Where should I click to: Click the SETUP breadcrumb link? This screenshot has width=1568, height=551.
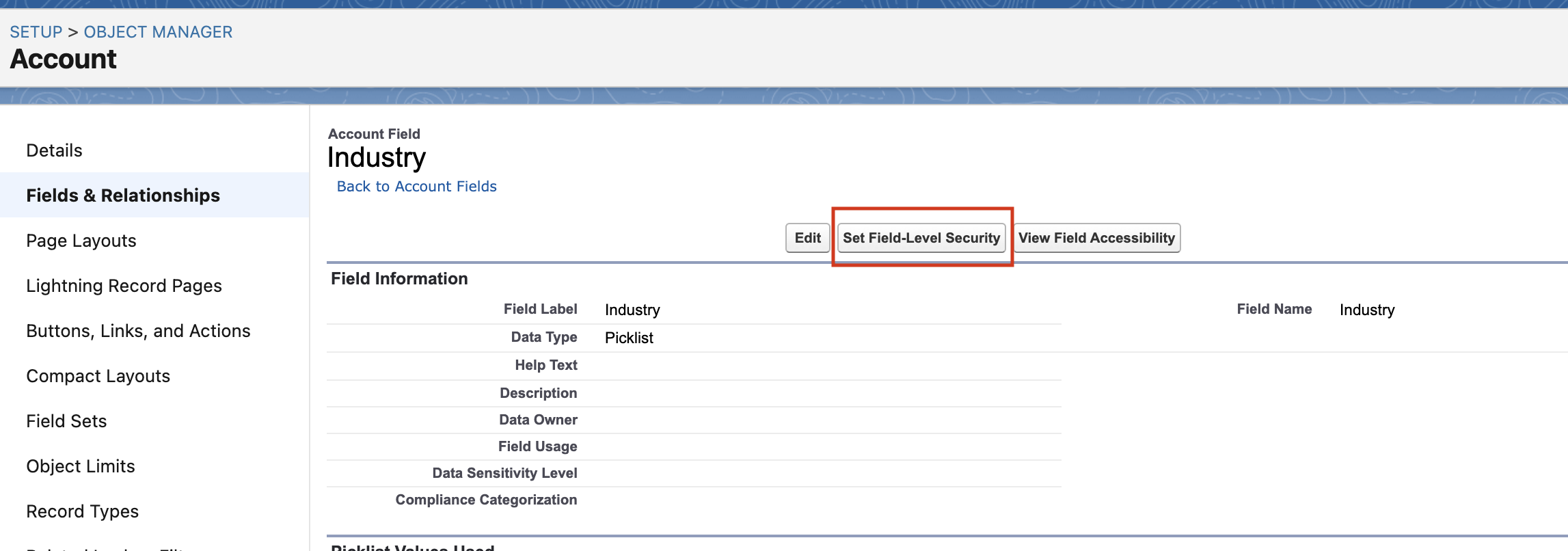click(x=36, y=32)
